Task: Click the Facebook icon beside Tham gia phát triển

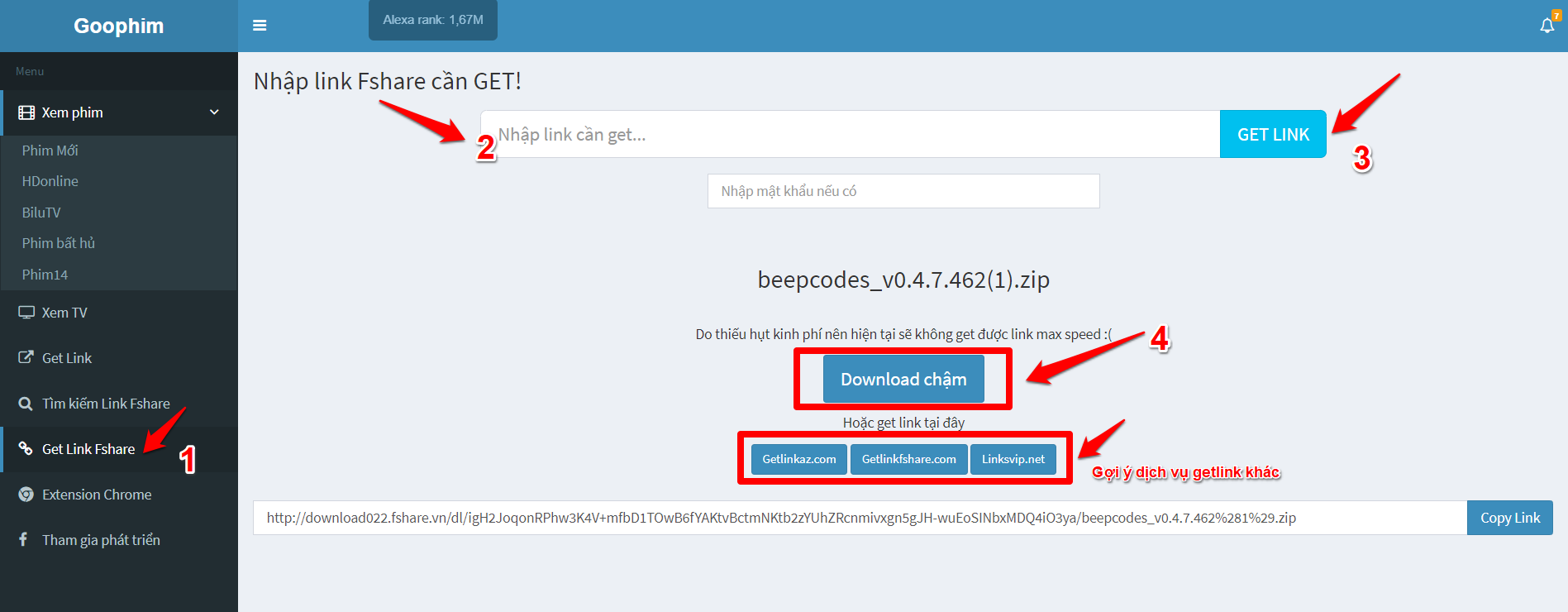Action: (23, 539)
